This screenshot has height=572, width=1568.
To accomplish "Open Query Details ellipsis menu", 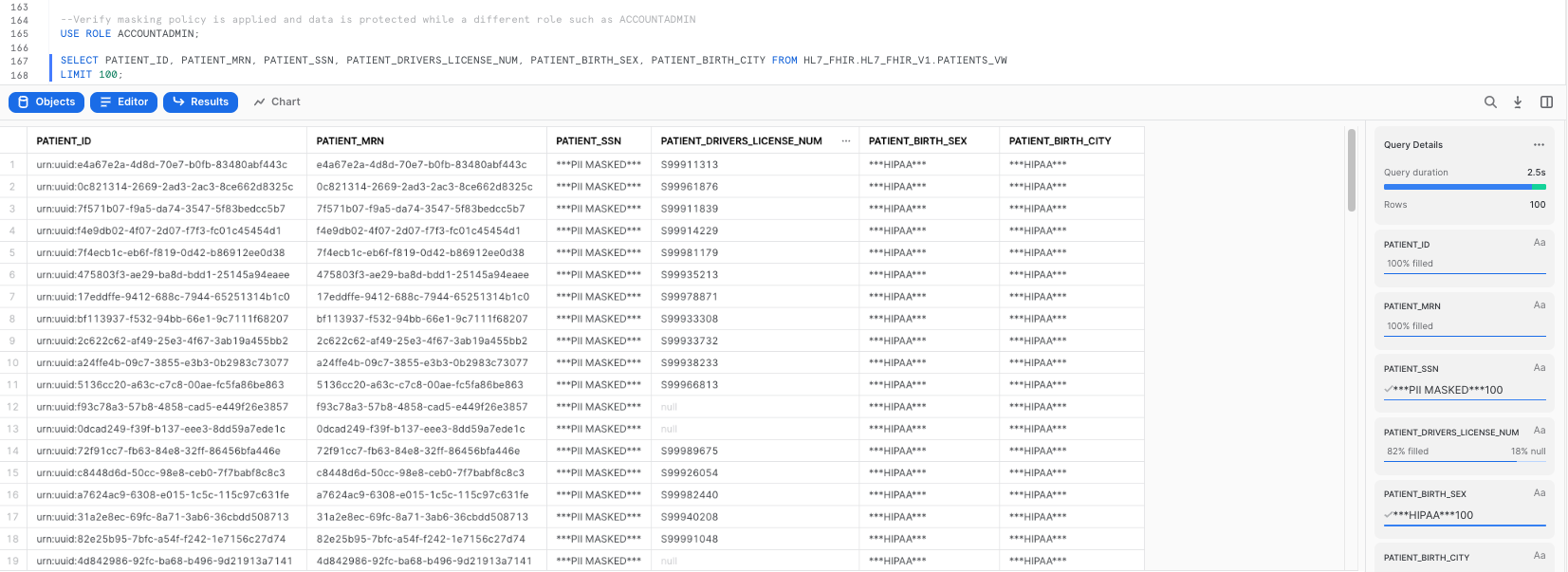I will point(1539,145).
